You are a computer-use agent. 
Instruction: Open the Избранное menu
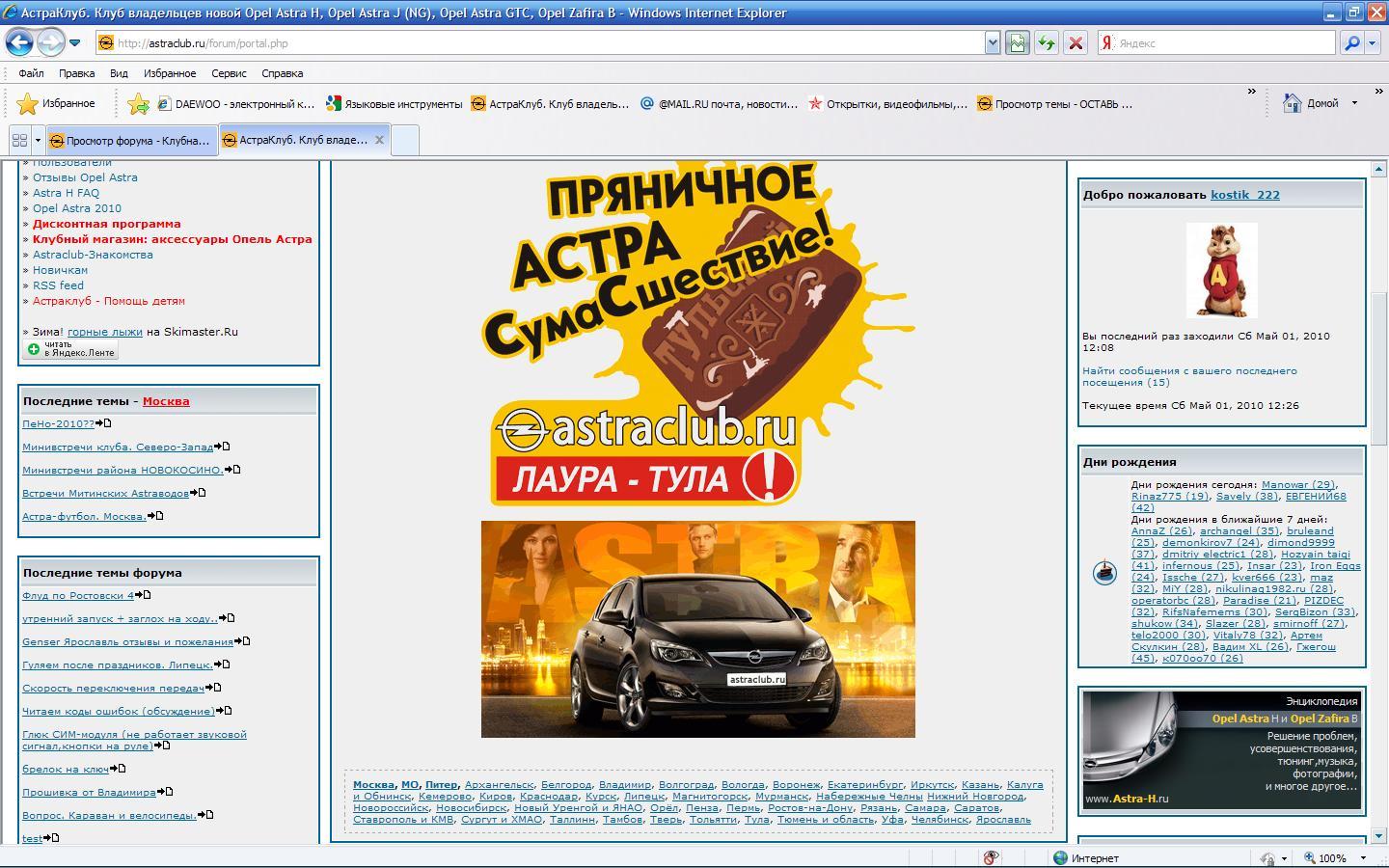tap(170, 73)
